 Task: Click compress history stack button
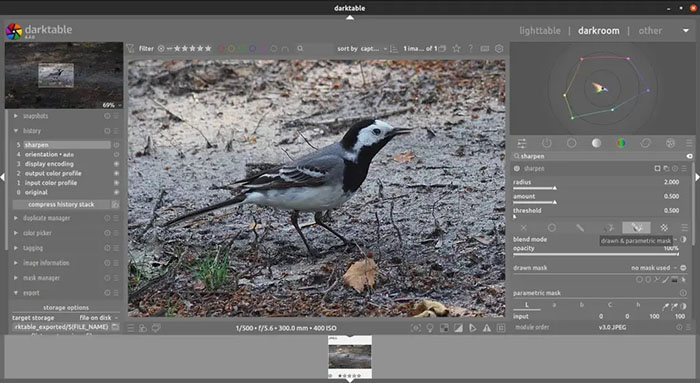pos(61,204)
